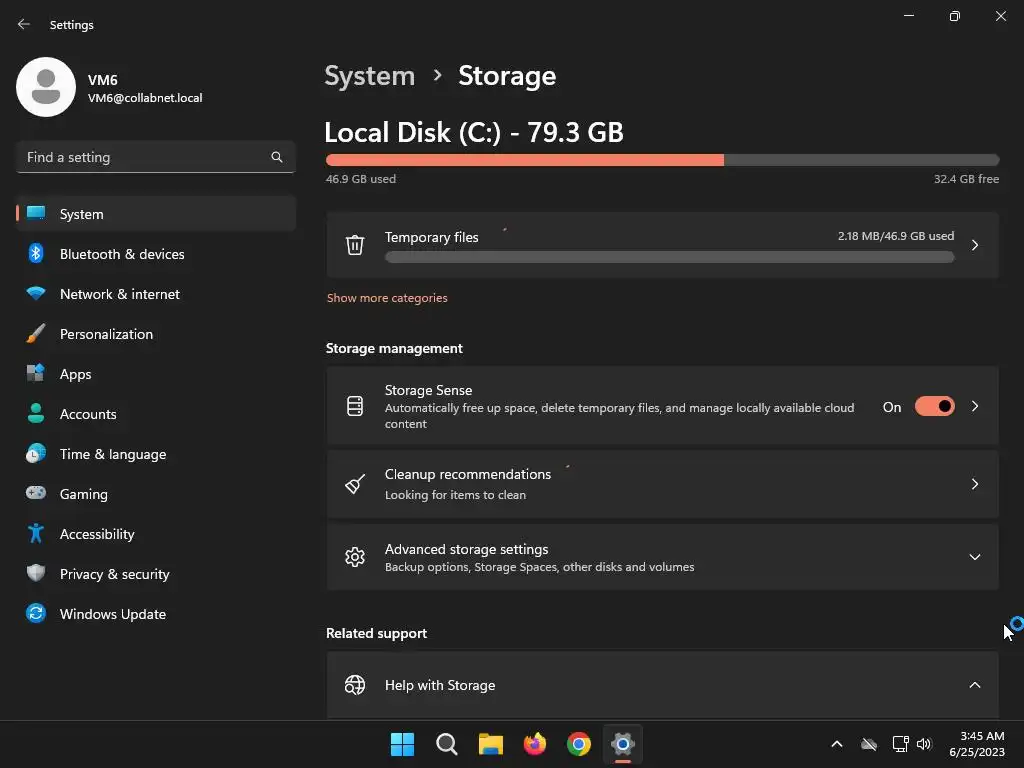Click the Privacy & security shield icon
The image size is (1024, 768).
point(36,574)
